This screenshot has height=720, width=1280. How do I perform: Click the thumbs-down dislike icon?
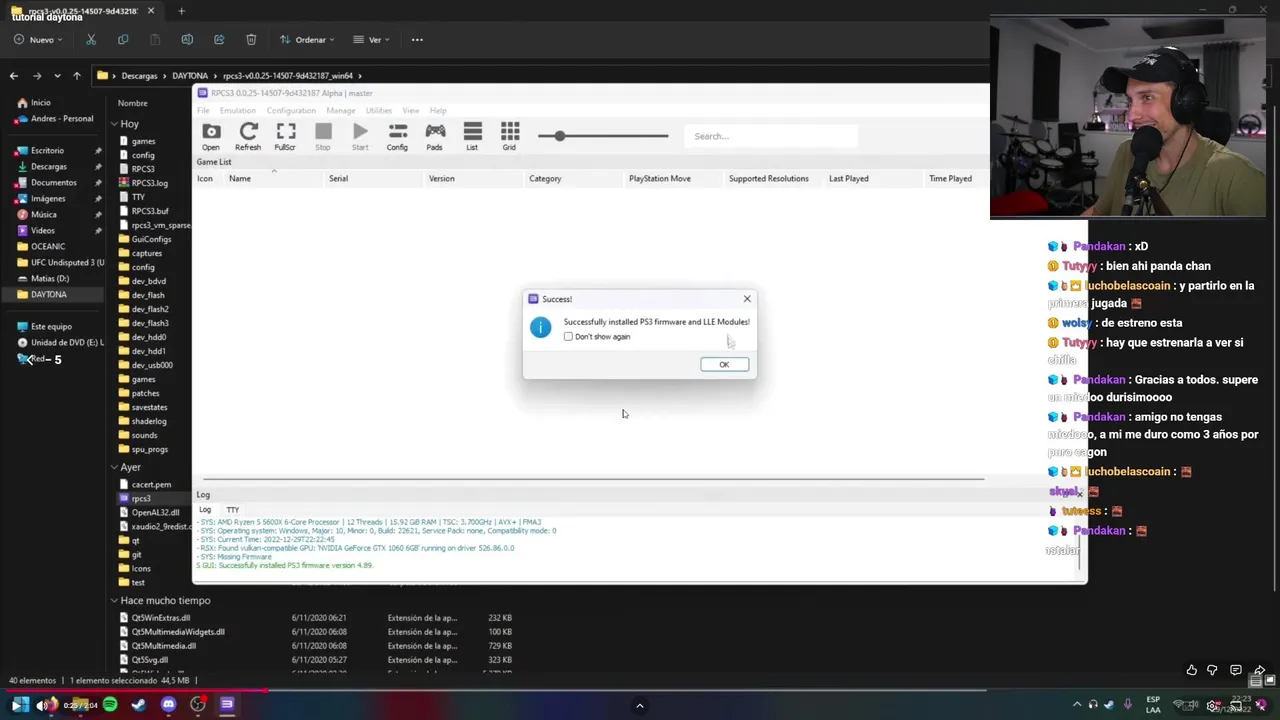tap(1212, 670)
